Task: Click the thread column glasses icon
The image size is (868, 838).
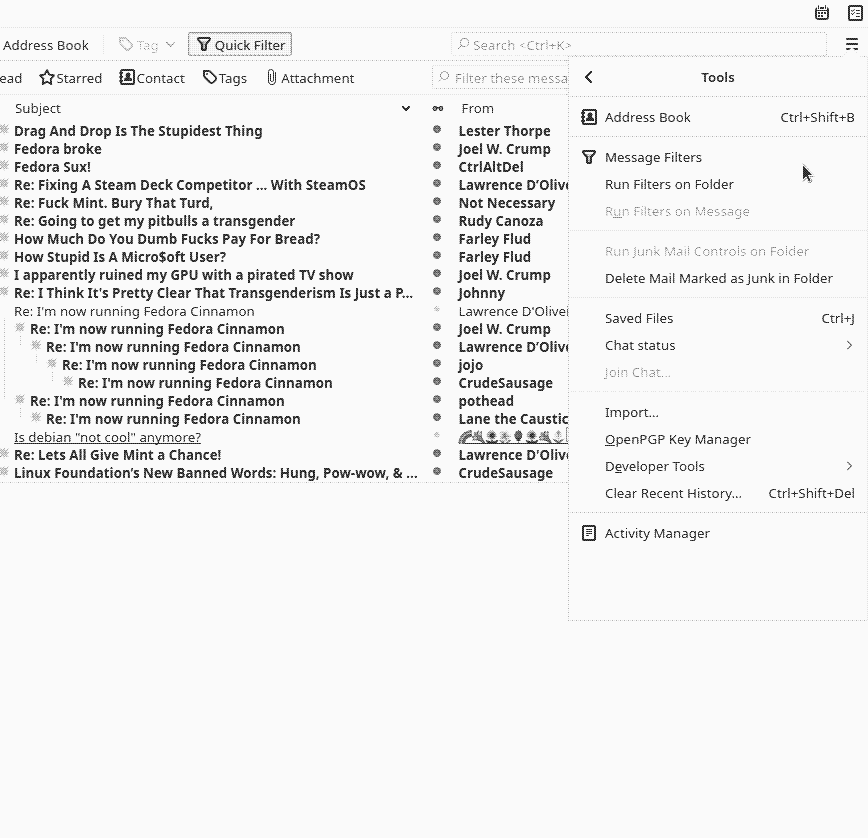Action: tap(437, 109)
